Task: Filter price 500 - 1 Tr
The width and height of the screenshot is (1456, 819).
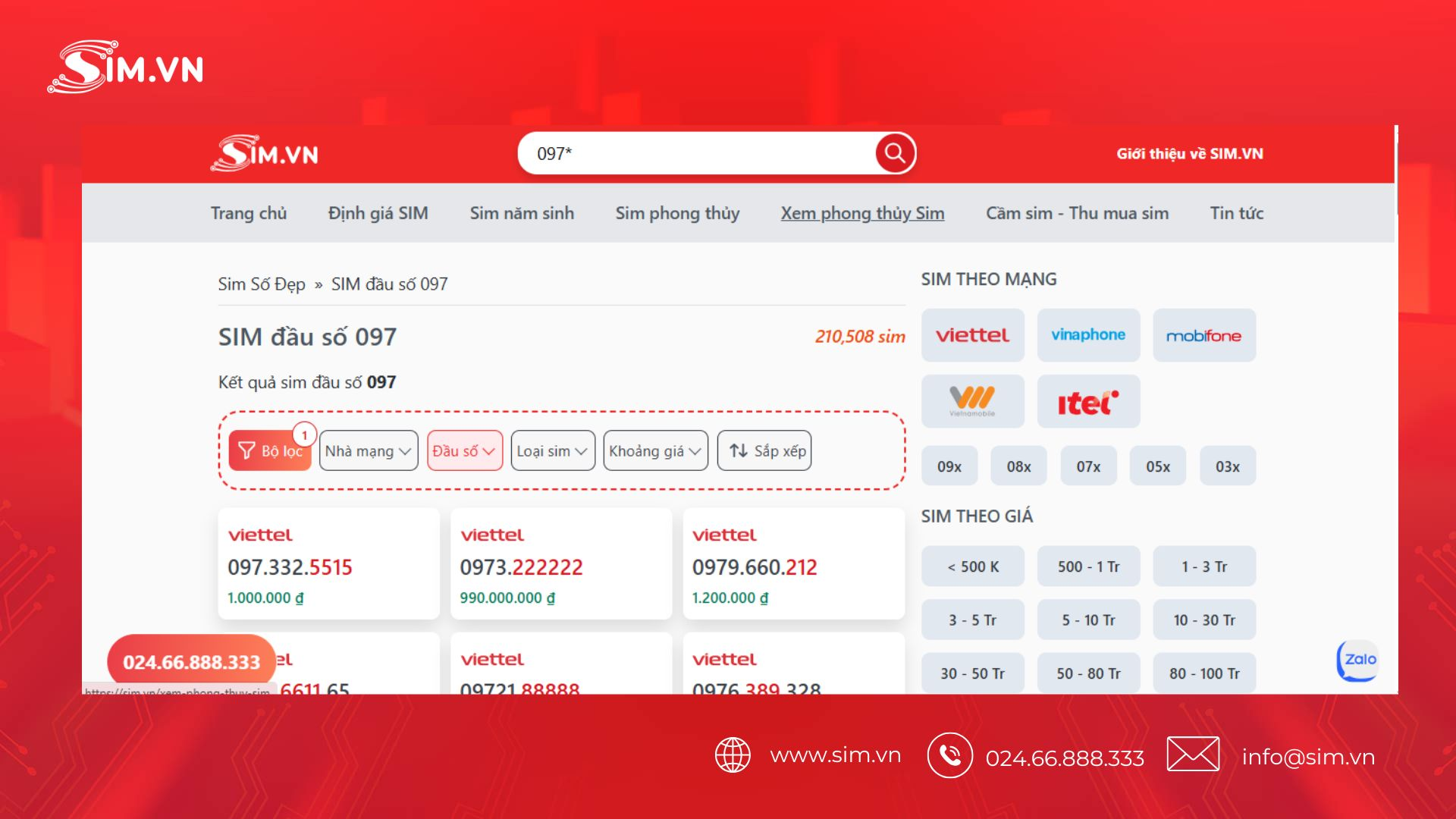Action: click(x=1088, y=566)
